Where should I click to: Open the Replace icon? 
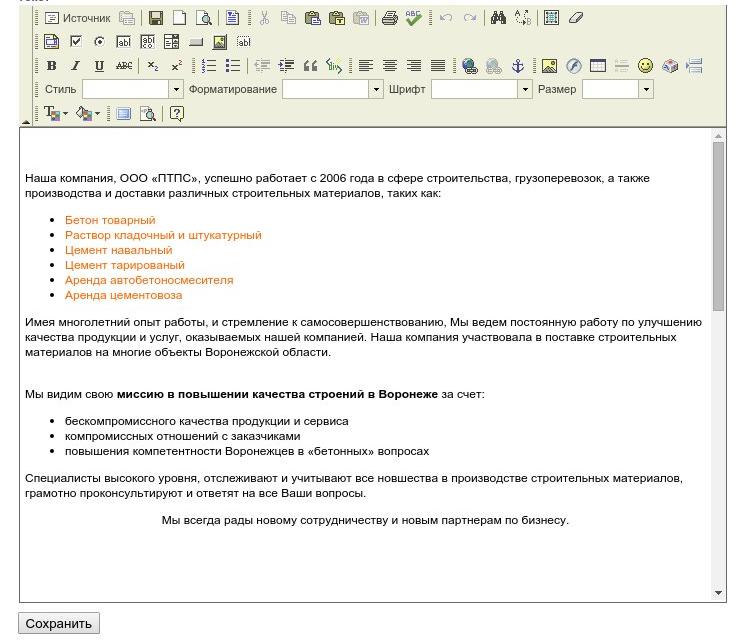[x=522, y=18]
